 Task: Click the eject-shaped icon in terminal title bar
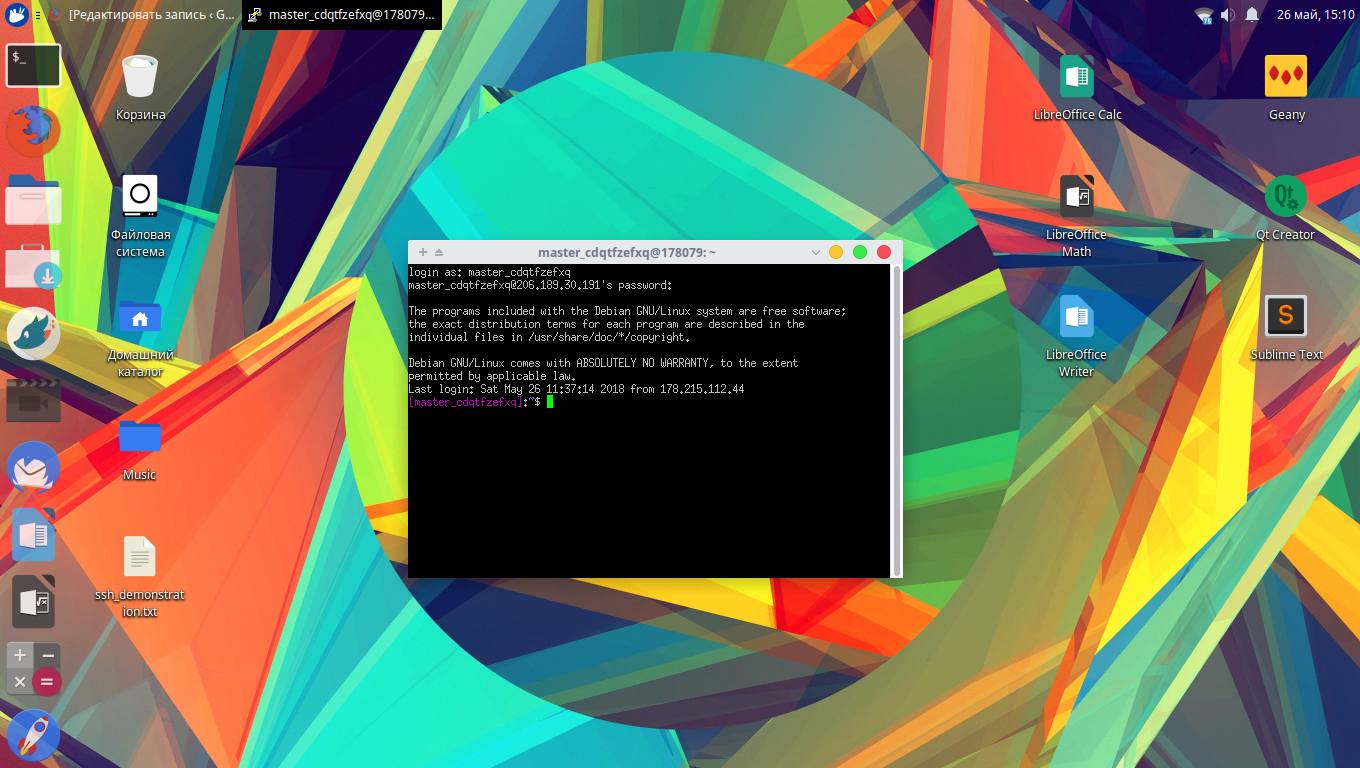point(439,252)
